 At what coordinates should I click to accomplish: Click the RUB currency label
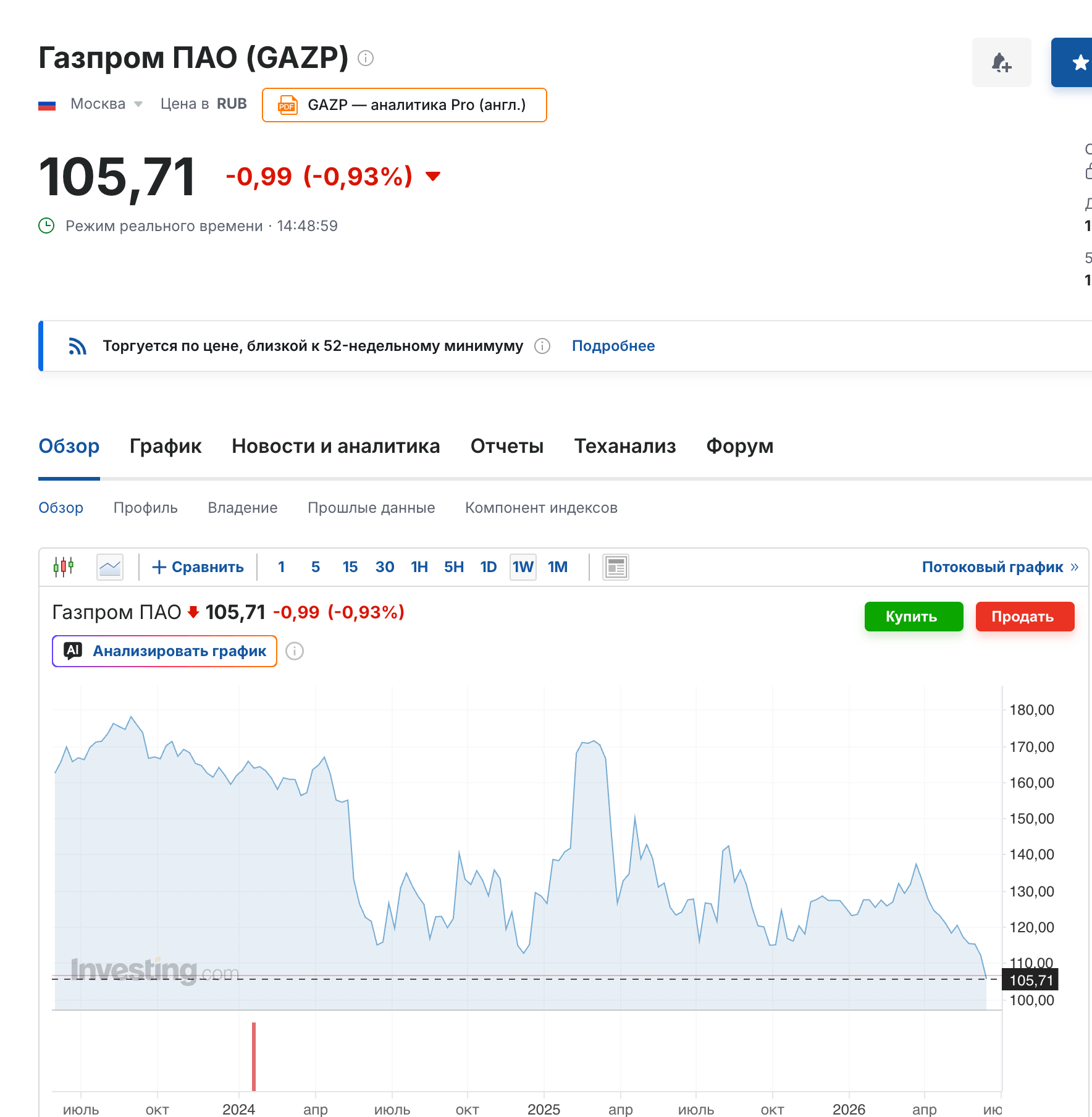click(232, 104)
